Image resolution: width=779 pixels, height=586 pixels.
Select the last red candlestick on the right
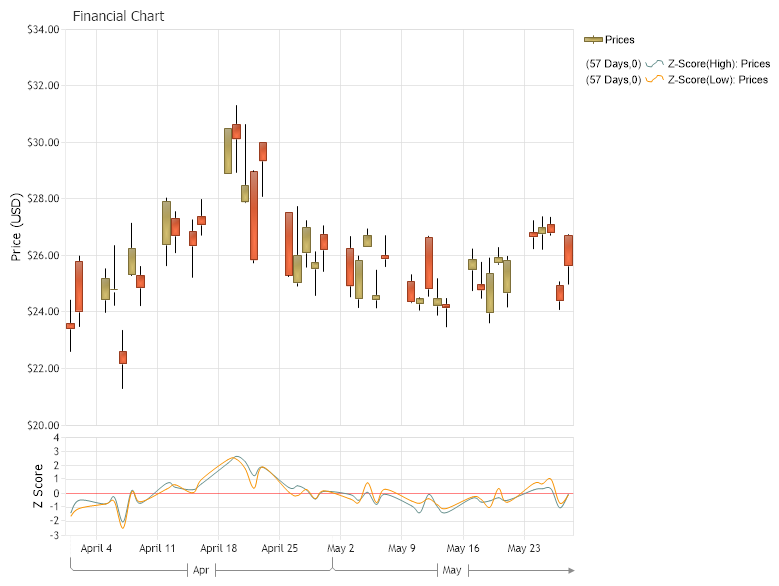tap(568, 250)
